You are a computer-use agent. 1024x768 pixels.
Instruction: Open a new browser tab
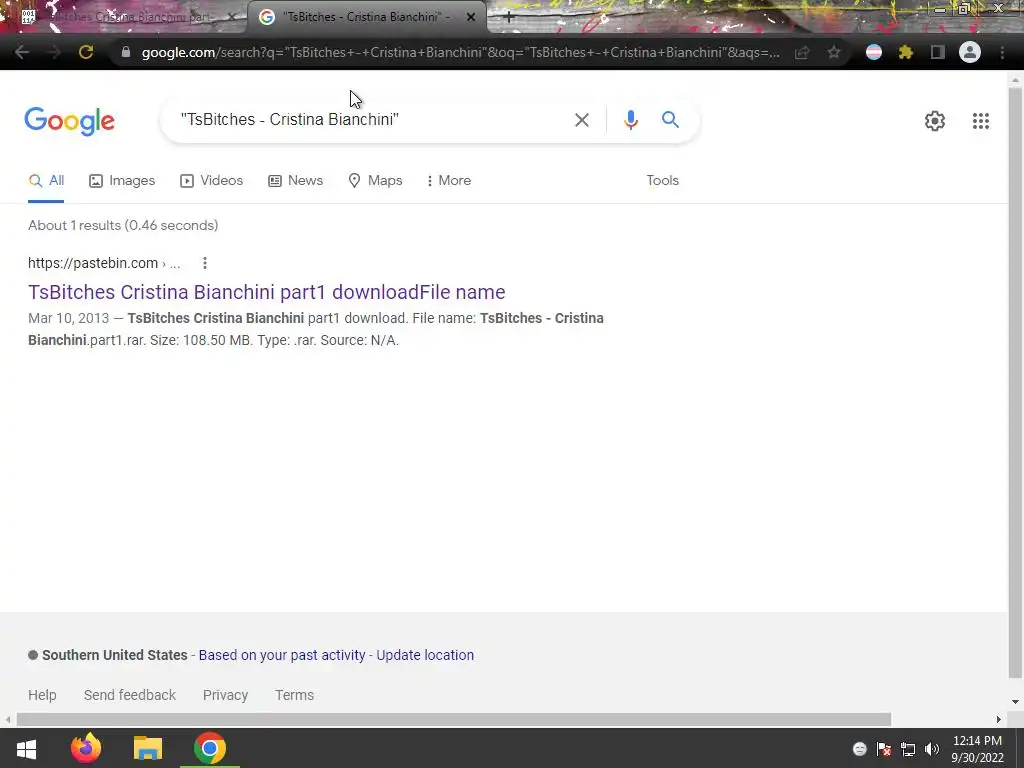(x=509, y=18)
